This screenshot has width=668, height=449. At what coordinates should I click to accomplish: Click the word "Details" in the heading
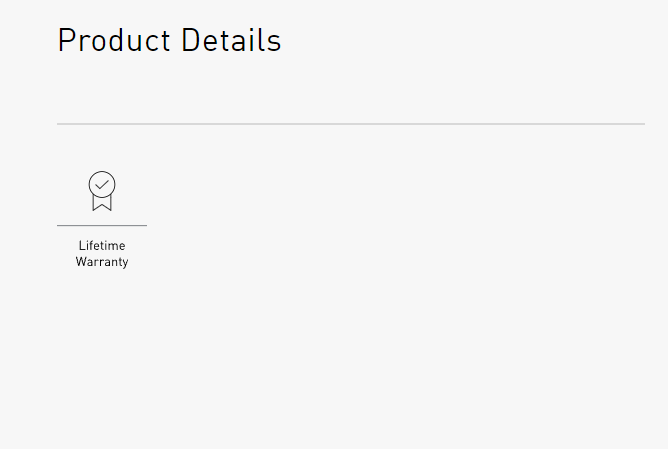click(x=231, y=41)
